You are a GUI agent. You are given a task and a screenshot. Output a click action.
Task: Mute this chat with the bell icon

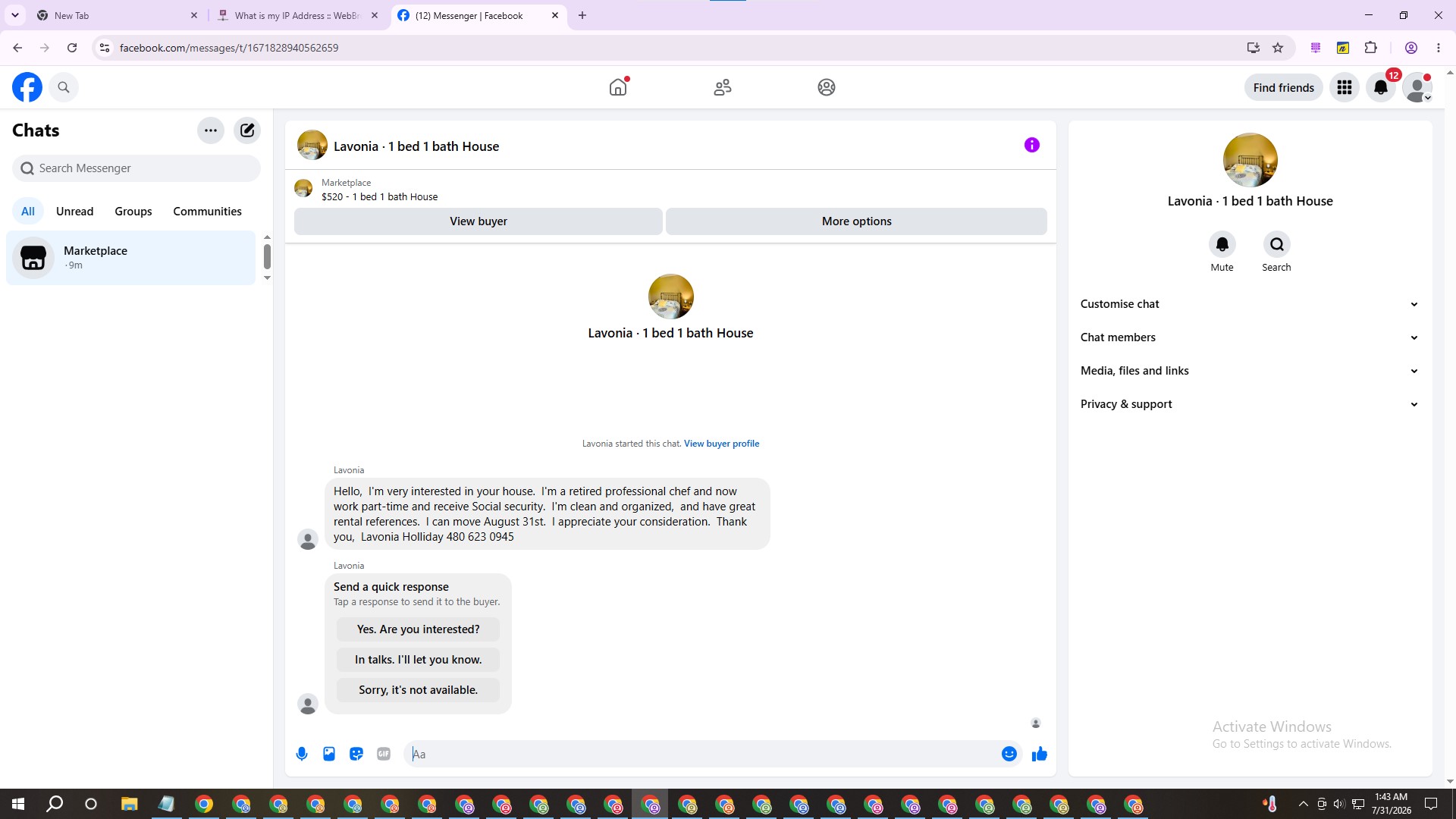1222,244
